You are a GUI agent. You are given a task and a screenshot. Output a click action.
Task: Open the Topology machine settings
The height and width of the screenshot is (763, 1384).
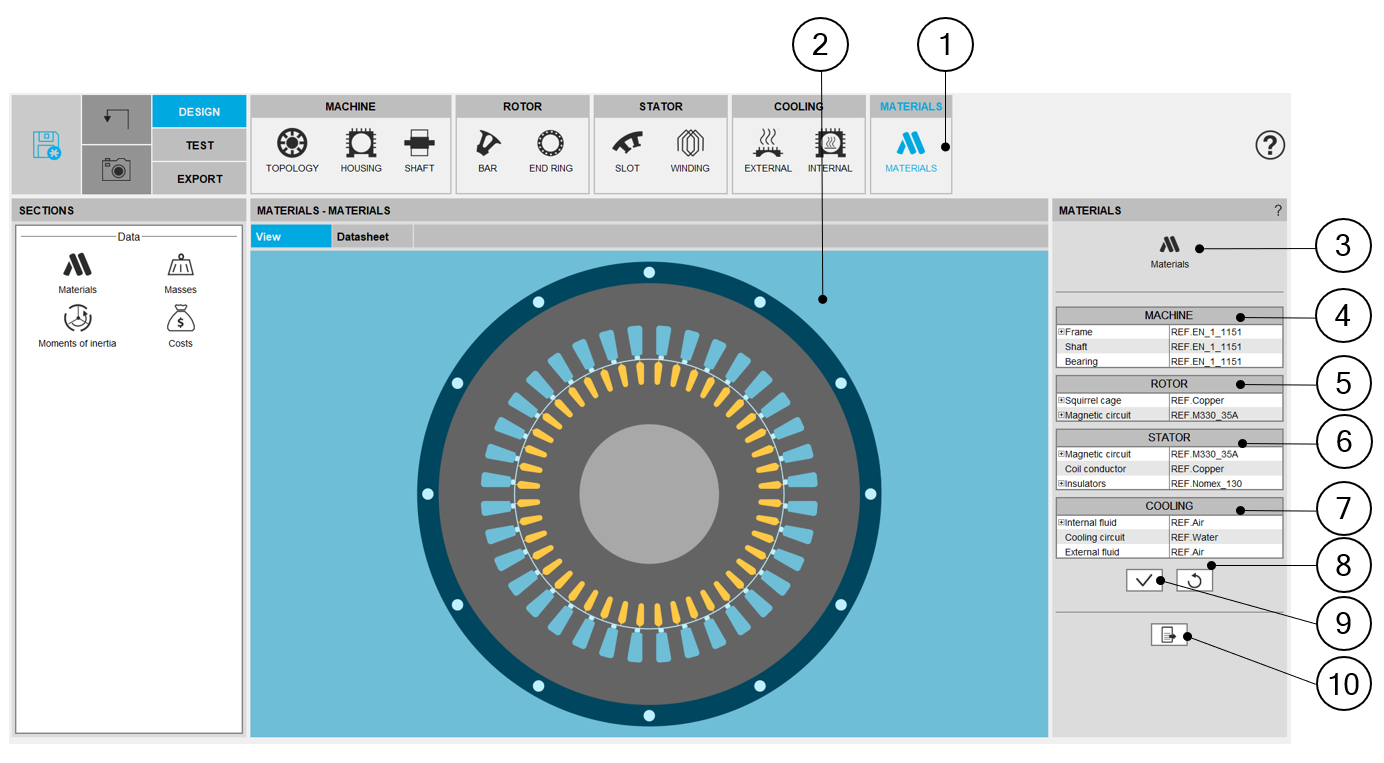click(292, 144)
